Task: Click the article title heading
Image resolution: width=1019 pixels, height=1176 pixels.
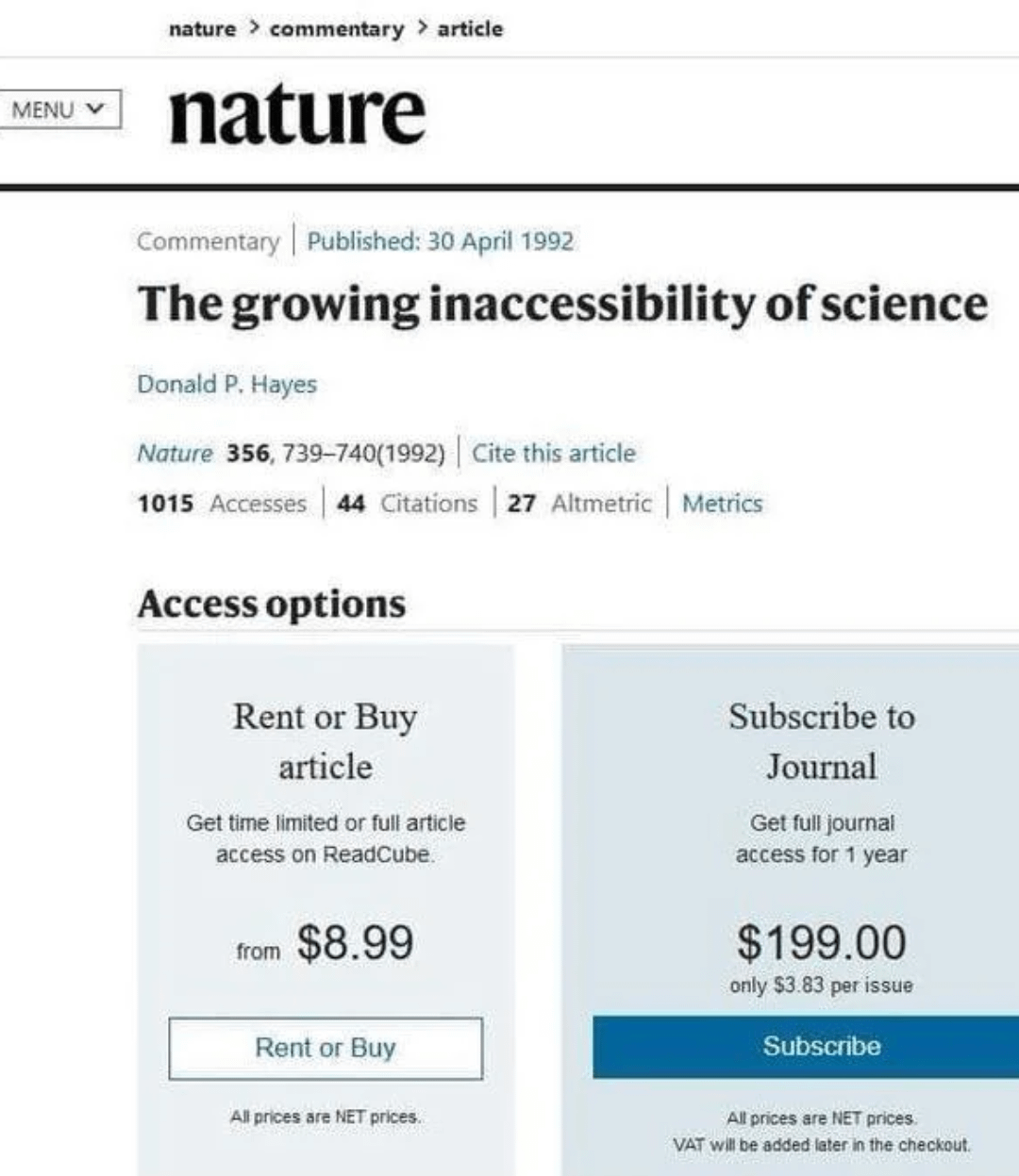Action: (562, 305)
